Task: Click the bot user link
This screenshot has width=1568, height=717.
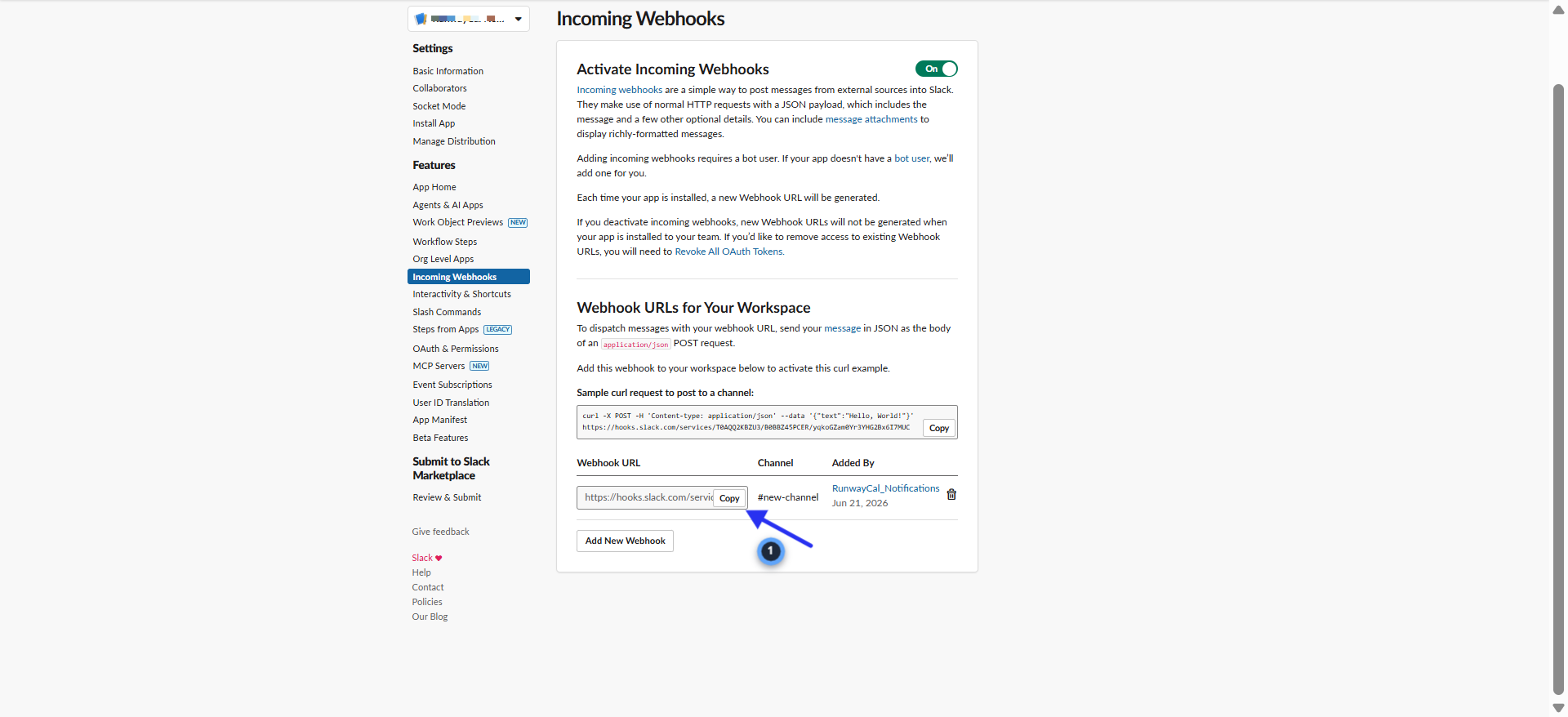Action: pyautogui.click(x=911, y=158)
